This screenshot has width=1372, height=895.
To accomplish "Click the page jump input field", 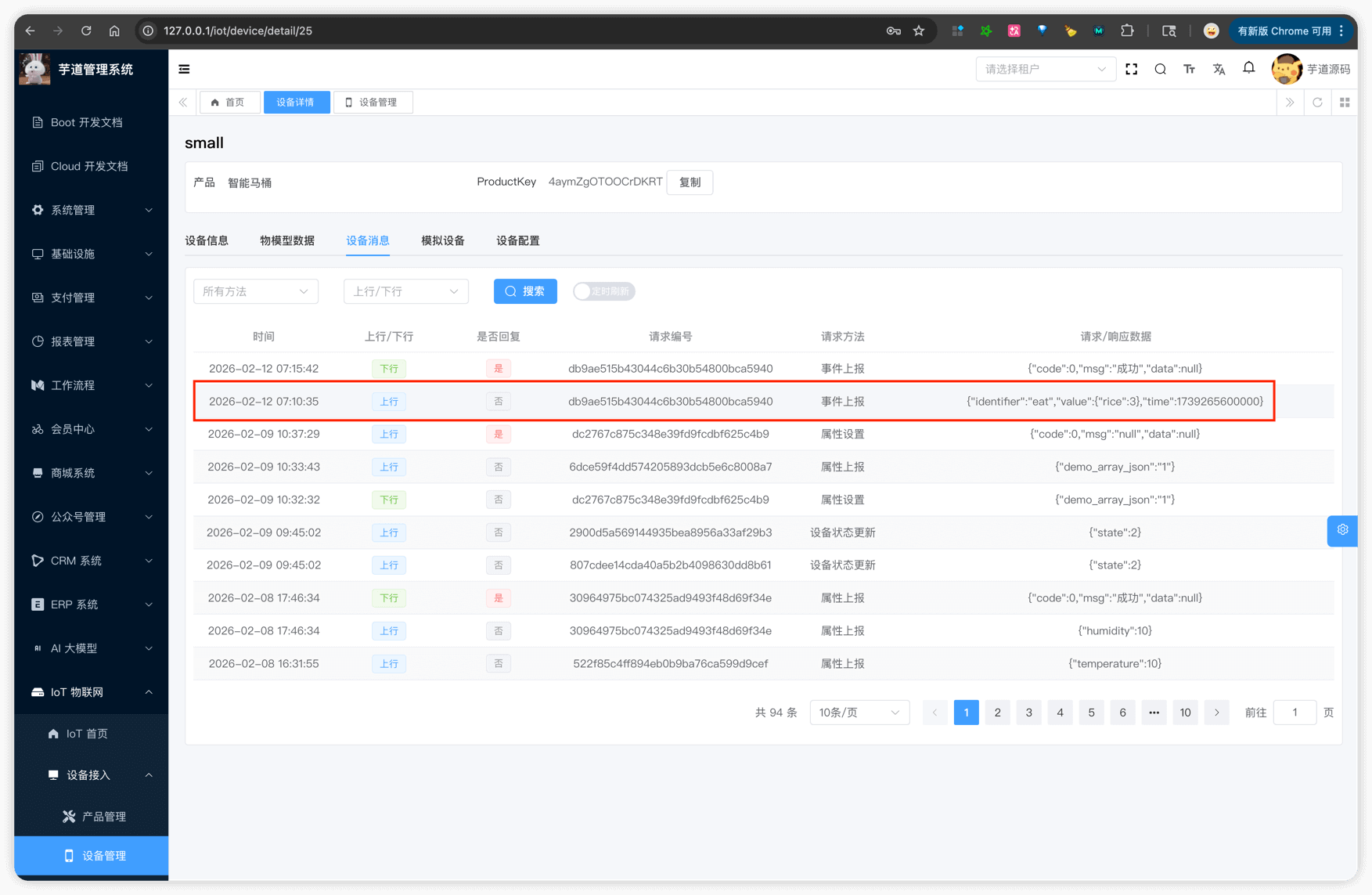I will click(1295, 713).
